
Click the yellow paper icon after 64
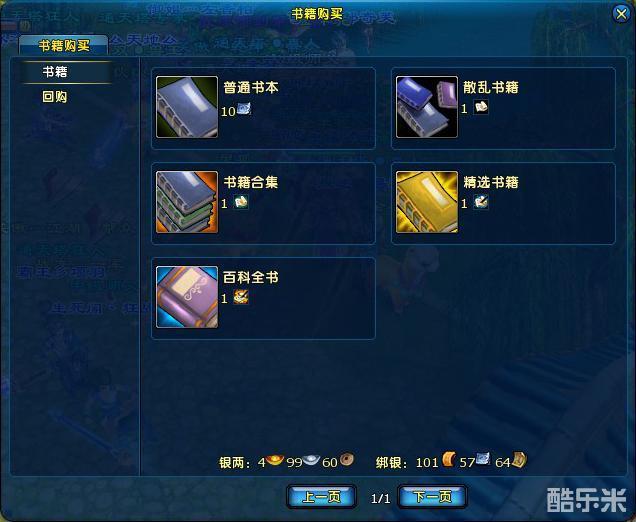point(519,460)
